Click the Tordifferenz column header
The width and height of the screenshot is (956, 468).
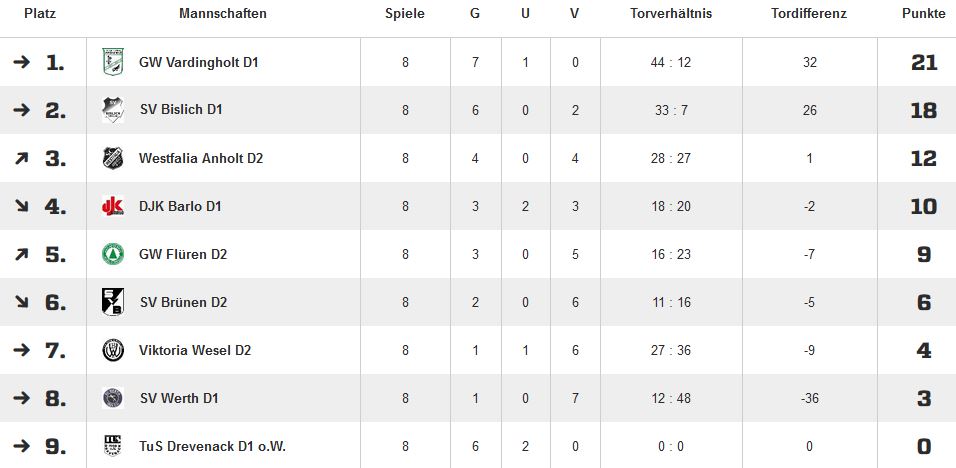[x=809, y=13]
